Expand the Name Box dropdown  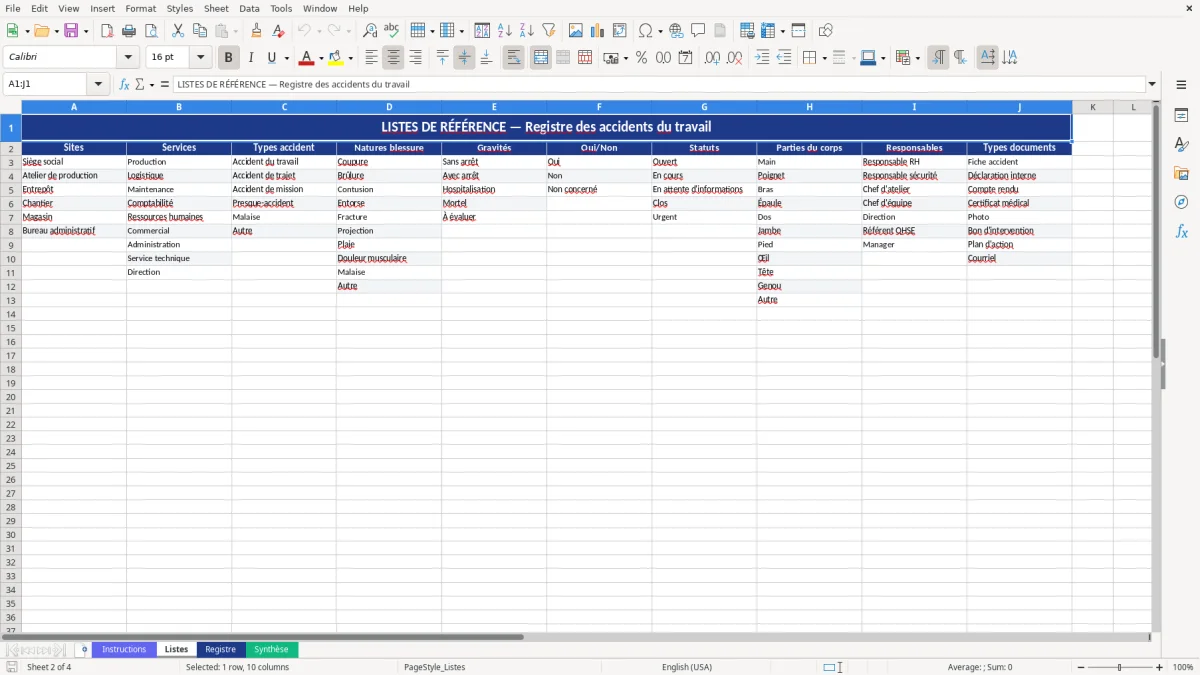pos(98,85)
